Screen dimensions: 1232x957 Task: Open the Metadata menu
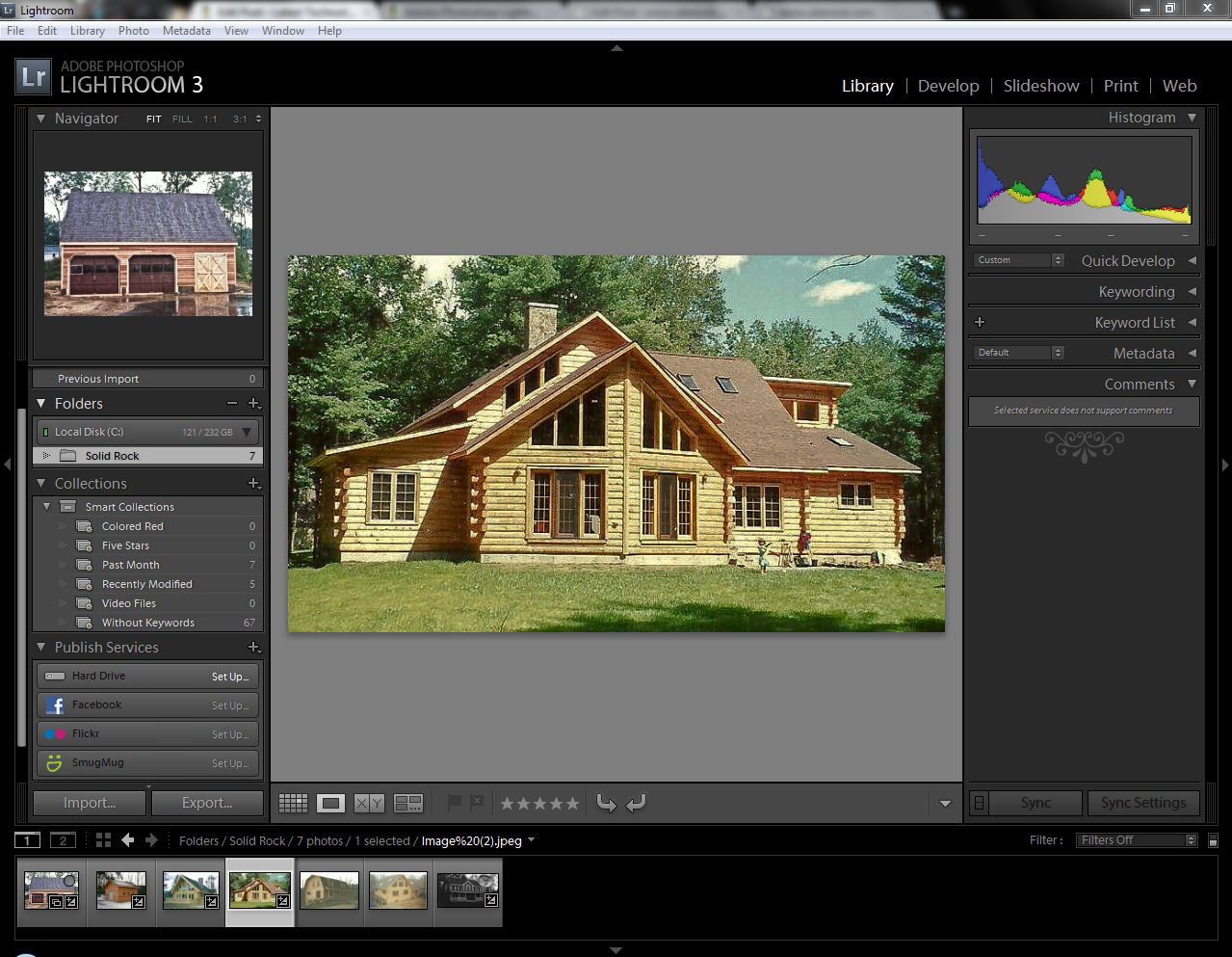tap(186, 31)
